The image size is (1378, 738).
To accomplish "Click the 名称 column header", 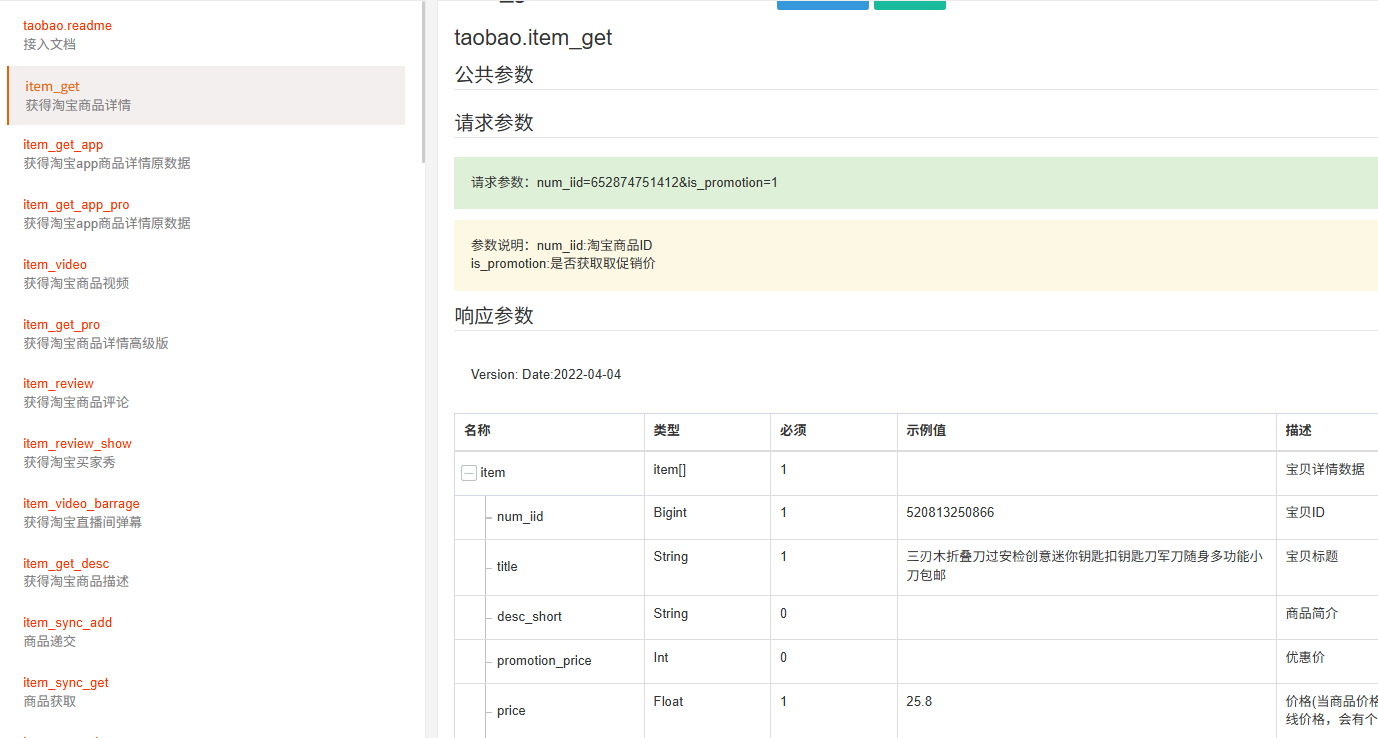I will pos(477,431).
